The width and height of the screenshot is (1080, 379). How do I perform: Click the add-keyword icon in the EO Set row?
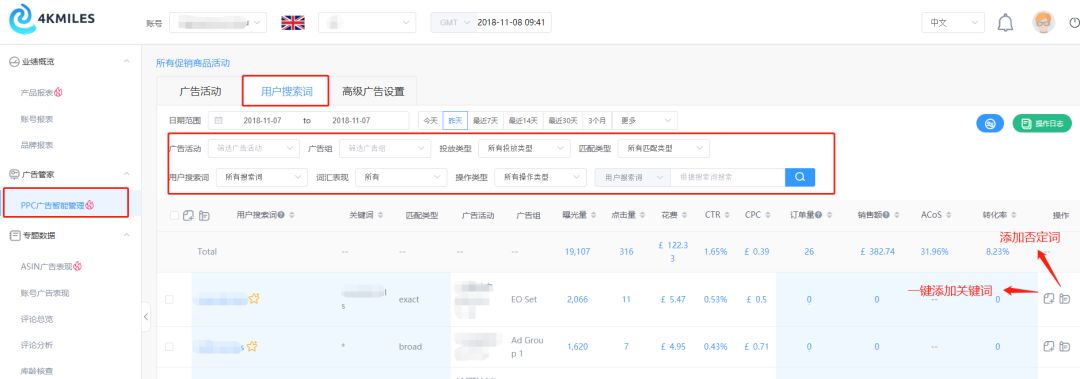(x=1049, y=299)
